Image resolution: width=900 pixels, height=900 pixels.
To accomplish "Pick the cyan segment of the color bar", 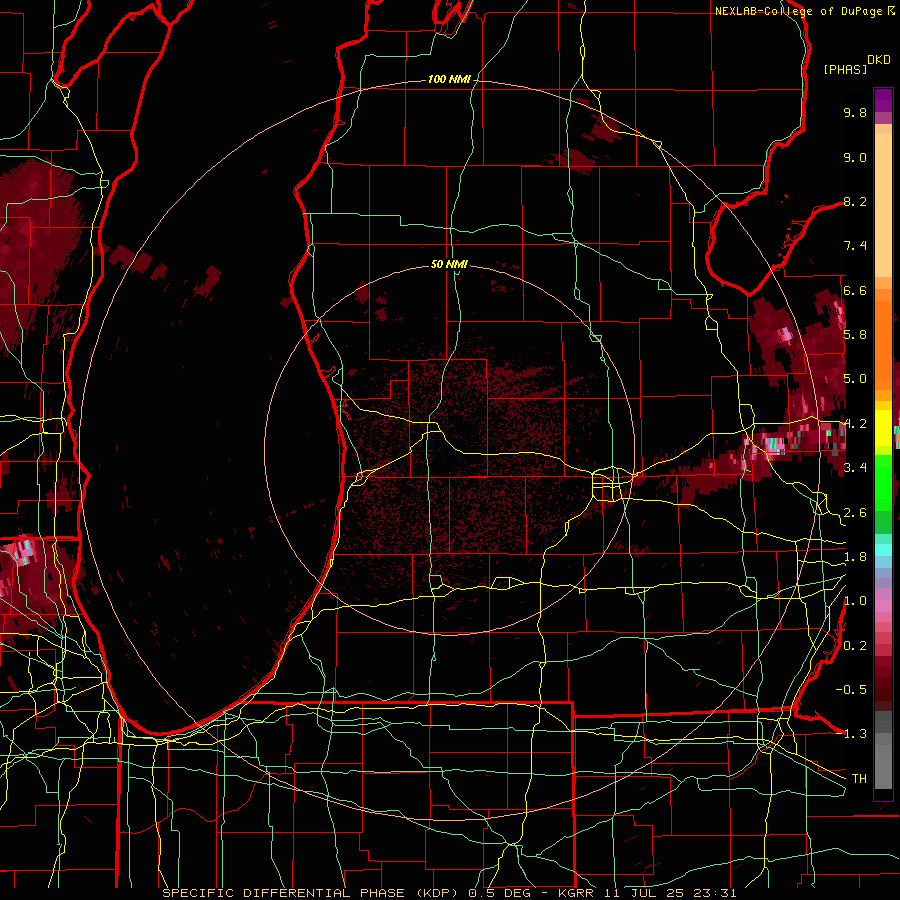I will click(883, 550).
